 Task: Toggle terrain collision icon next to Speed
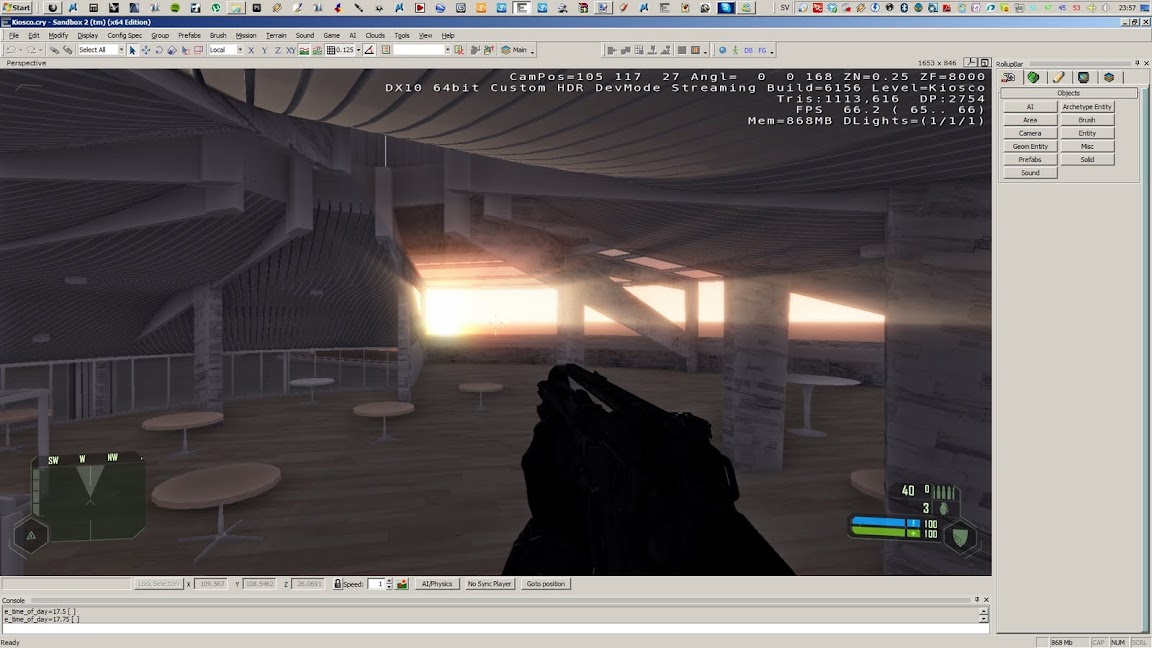[402, 584]
